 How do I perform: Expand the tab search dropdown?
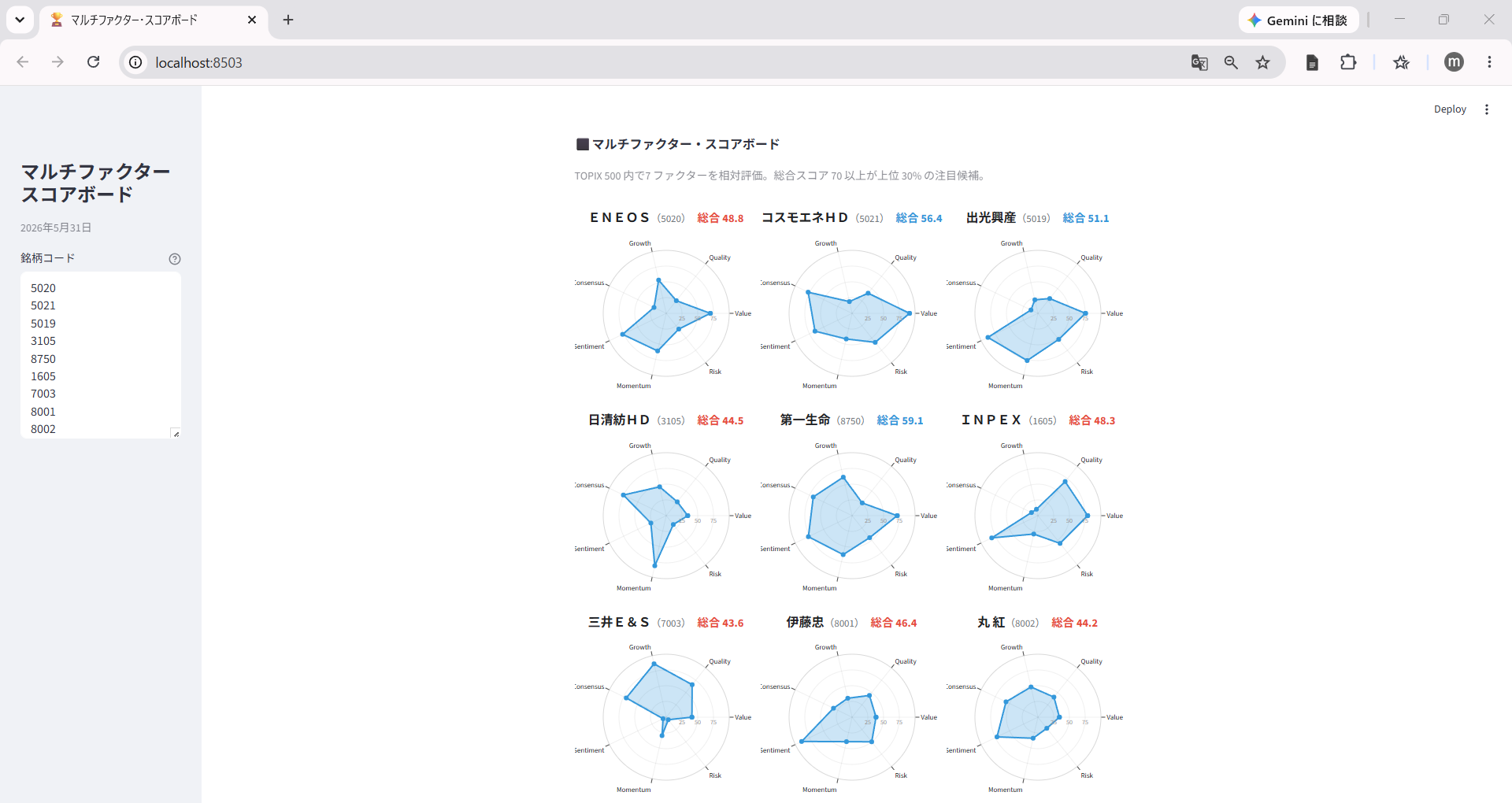(x=20, y=20)
